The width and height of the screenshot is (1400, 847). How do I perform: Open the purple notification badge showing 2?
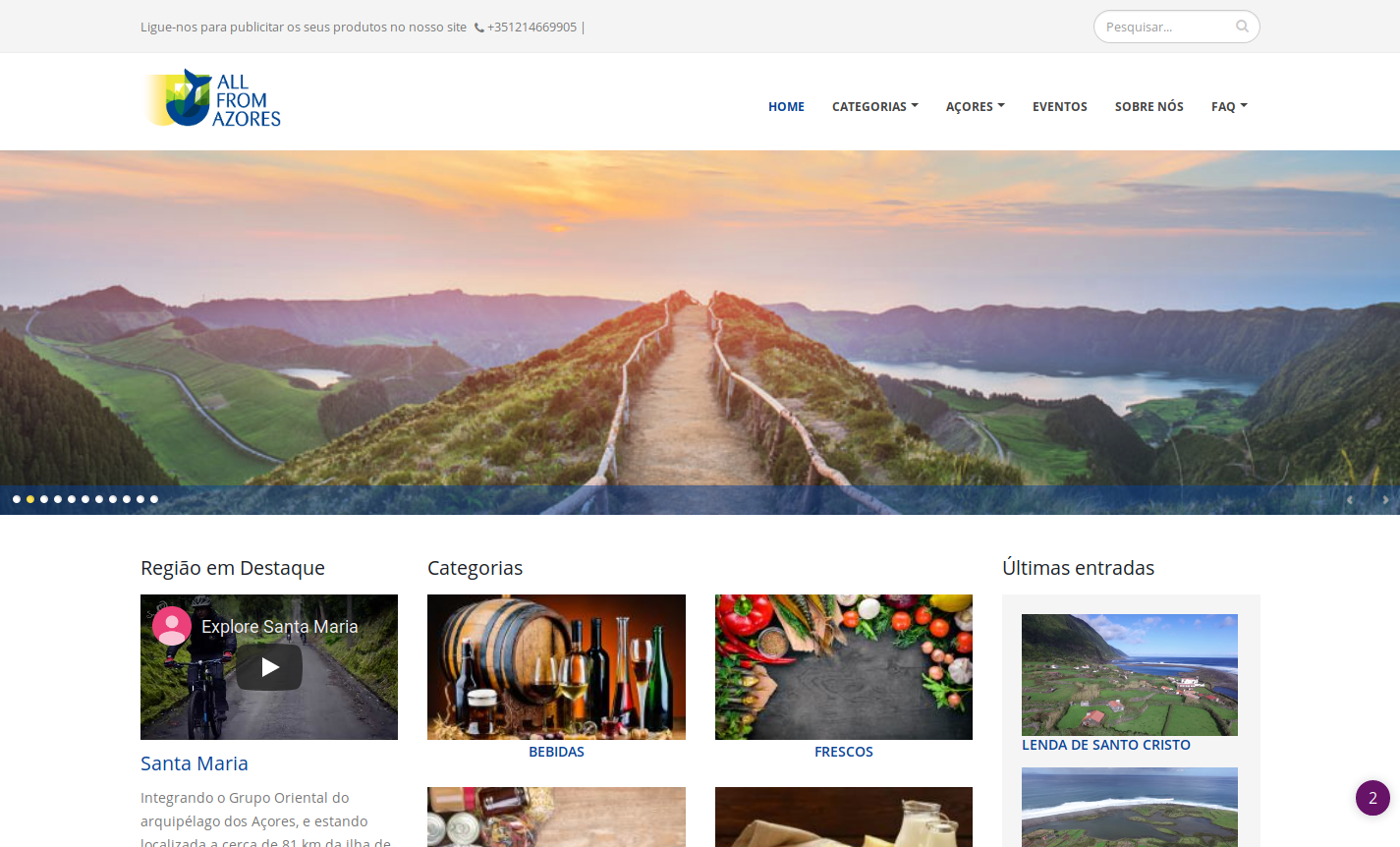click(x=1372, y=798)
